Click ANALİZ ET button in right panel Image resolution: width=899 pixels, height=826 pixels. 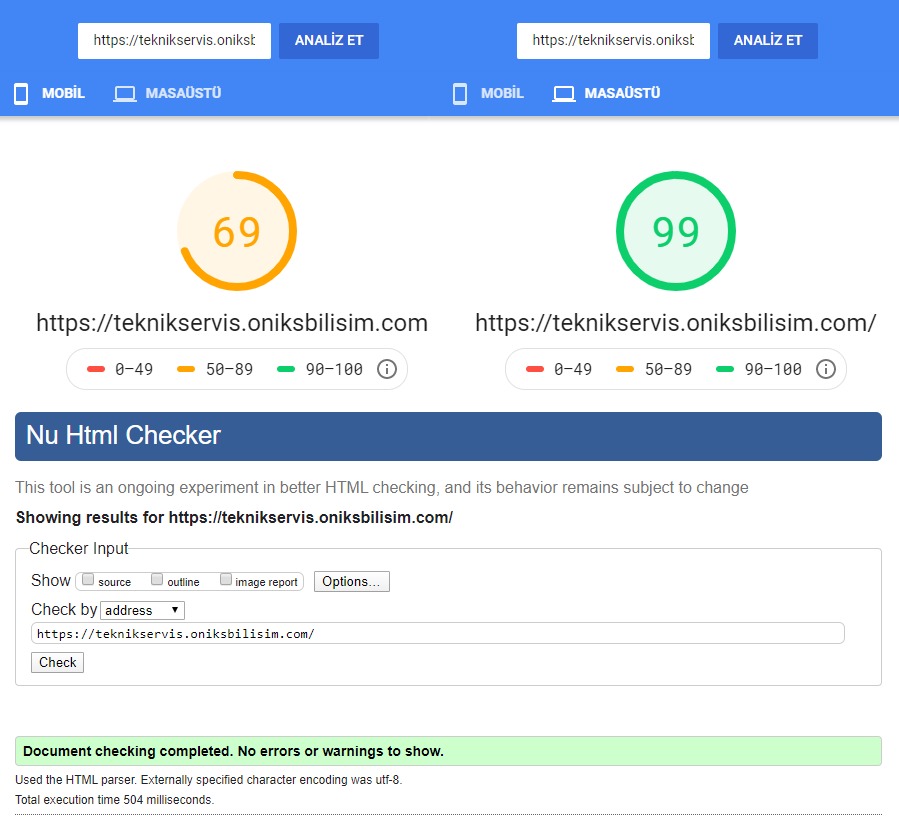[768, 41]
